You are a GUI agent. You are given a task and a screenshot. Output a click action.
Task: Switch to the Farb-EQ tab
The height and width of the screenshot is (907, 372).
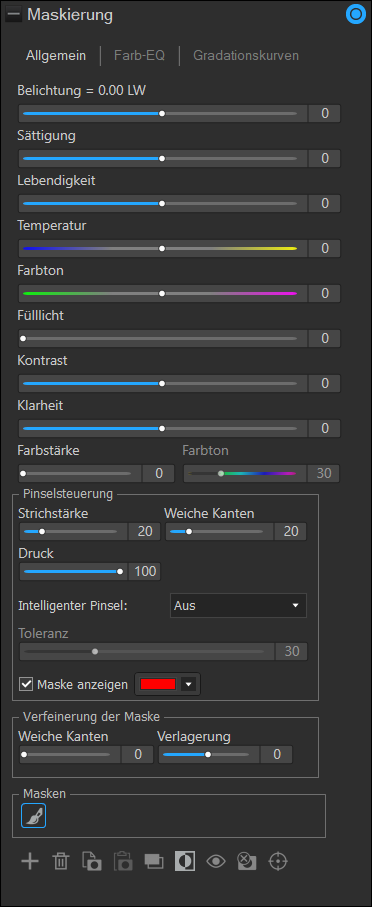[x=139, y=56]
